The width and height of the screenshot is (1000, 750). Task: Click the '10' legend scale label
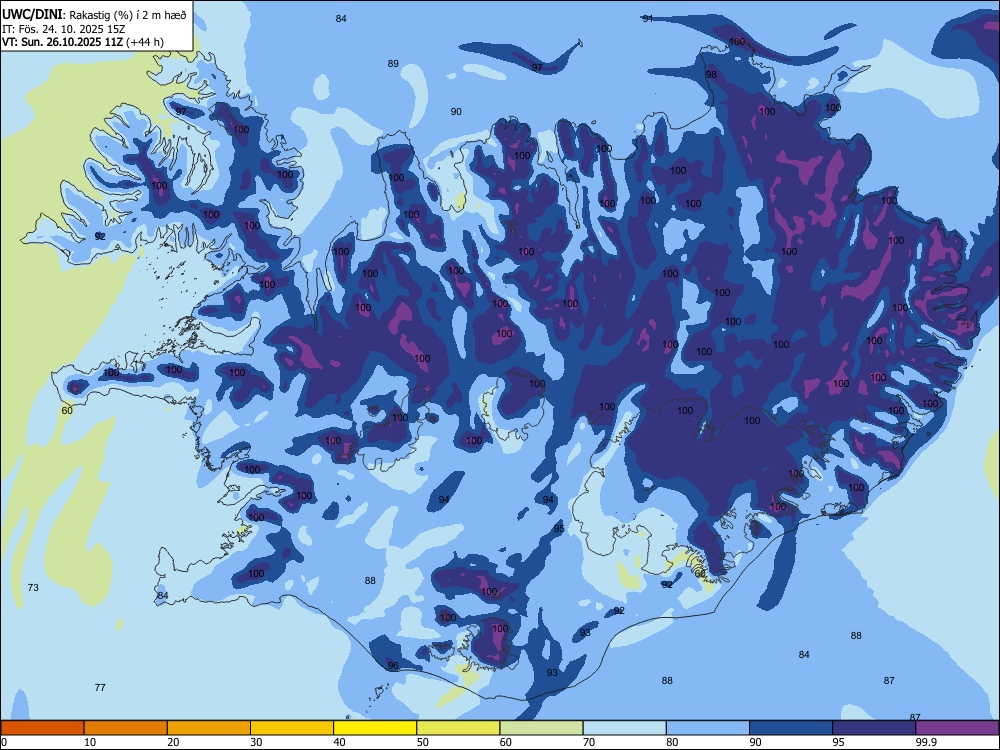90,742
